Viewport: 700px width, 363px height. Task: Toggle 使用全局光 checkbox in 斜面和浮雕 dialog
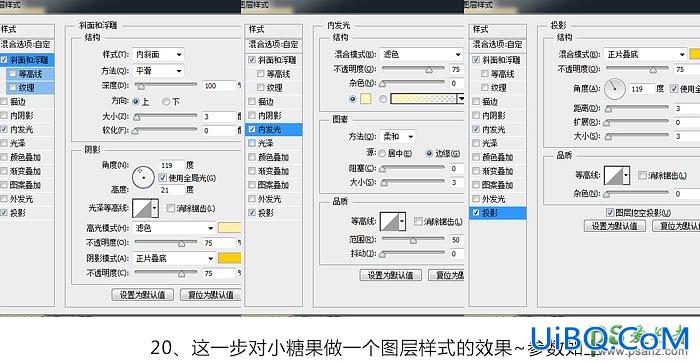tap(162, 178)
